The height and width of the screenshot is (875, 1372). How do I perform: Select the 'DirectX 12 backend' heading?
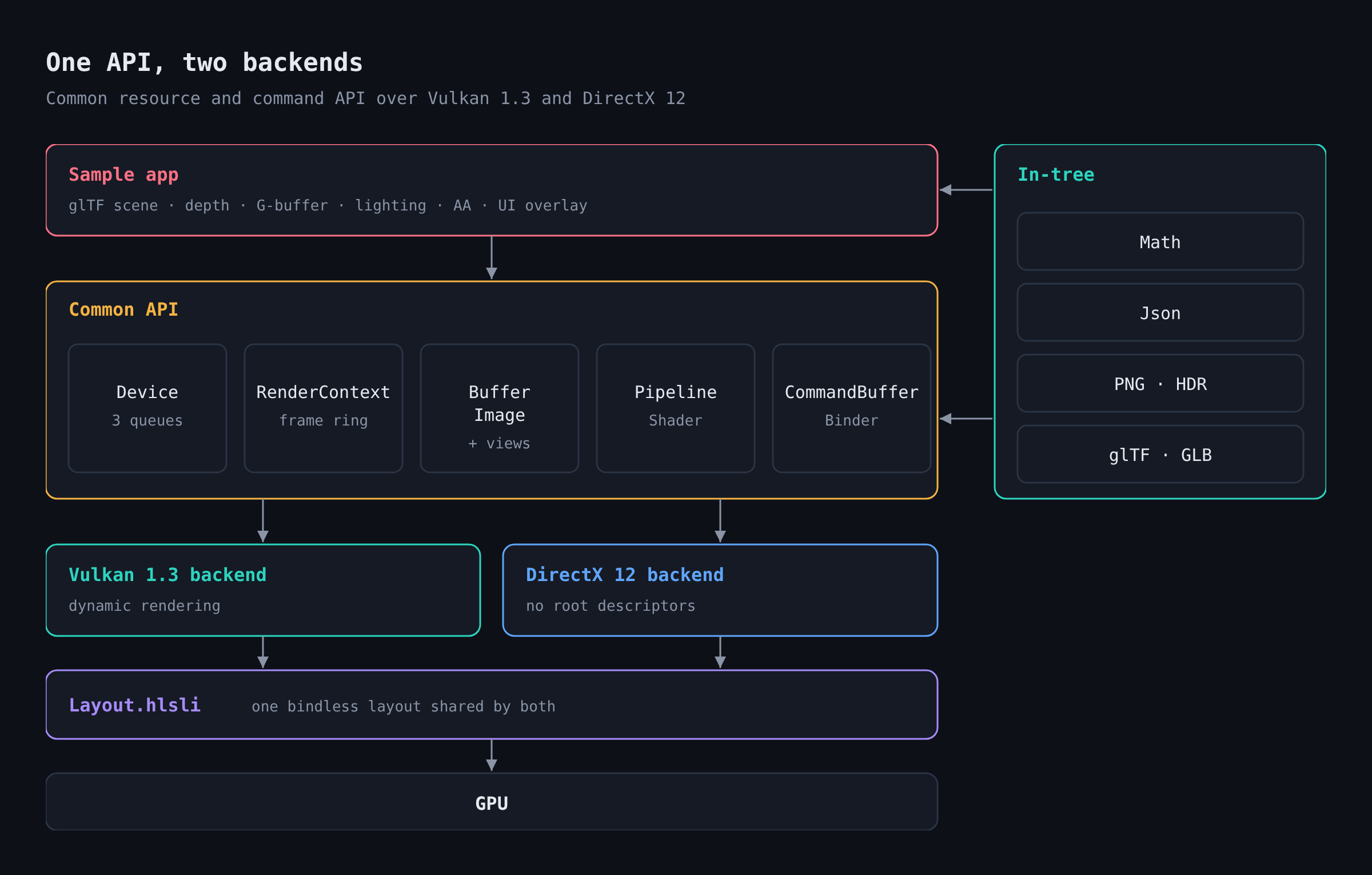click(x=625, y=575)
